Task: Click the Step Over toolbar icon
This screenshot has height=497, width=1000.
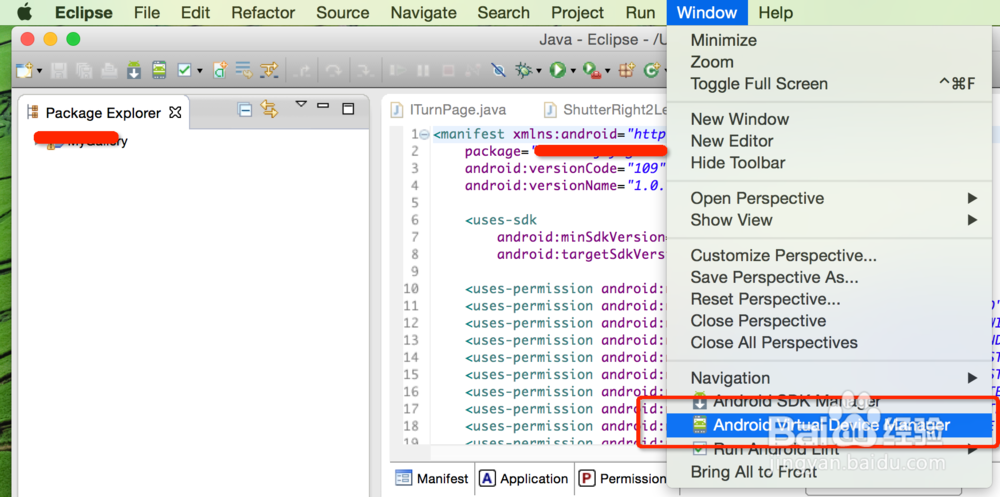Action: click(x=332, y=70)
